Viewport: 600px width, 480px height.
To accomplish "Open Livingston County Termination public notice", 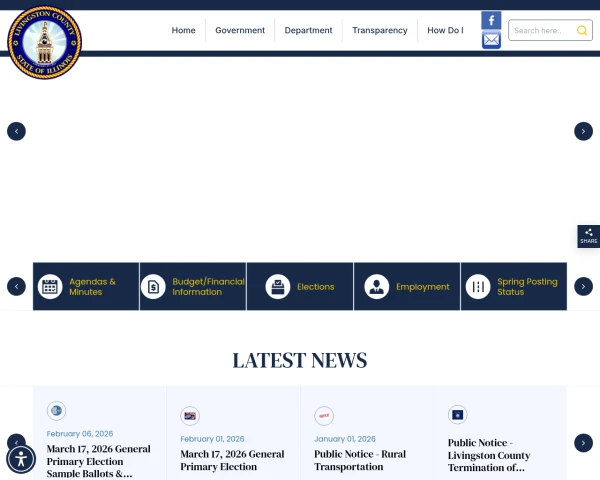I will [489, 455].
